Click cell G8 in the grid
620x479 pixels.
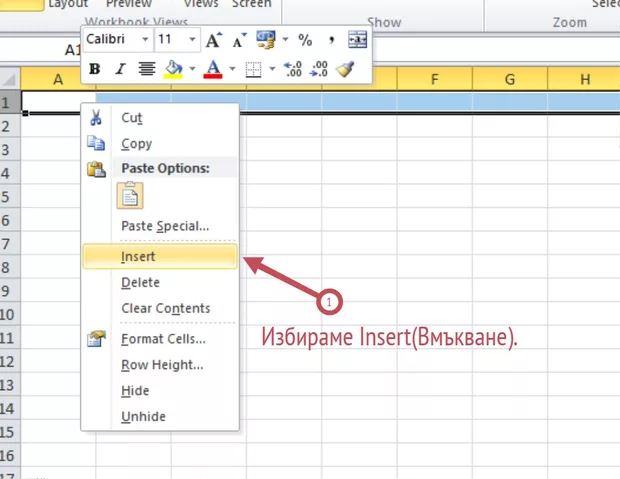(510, 267)
